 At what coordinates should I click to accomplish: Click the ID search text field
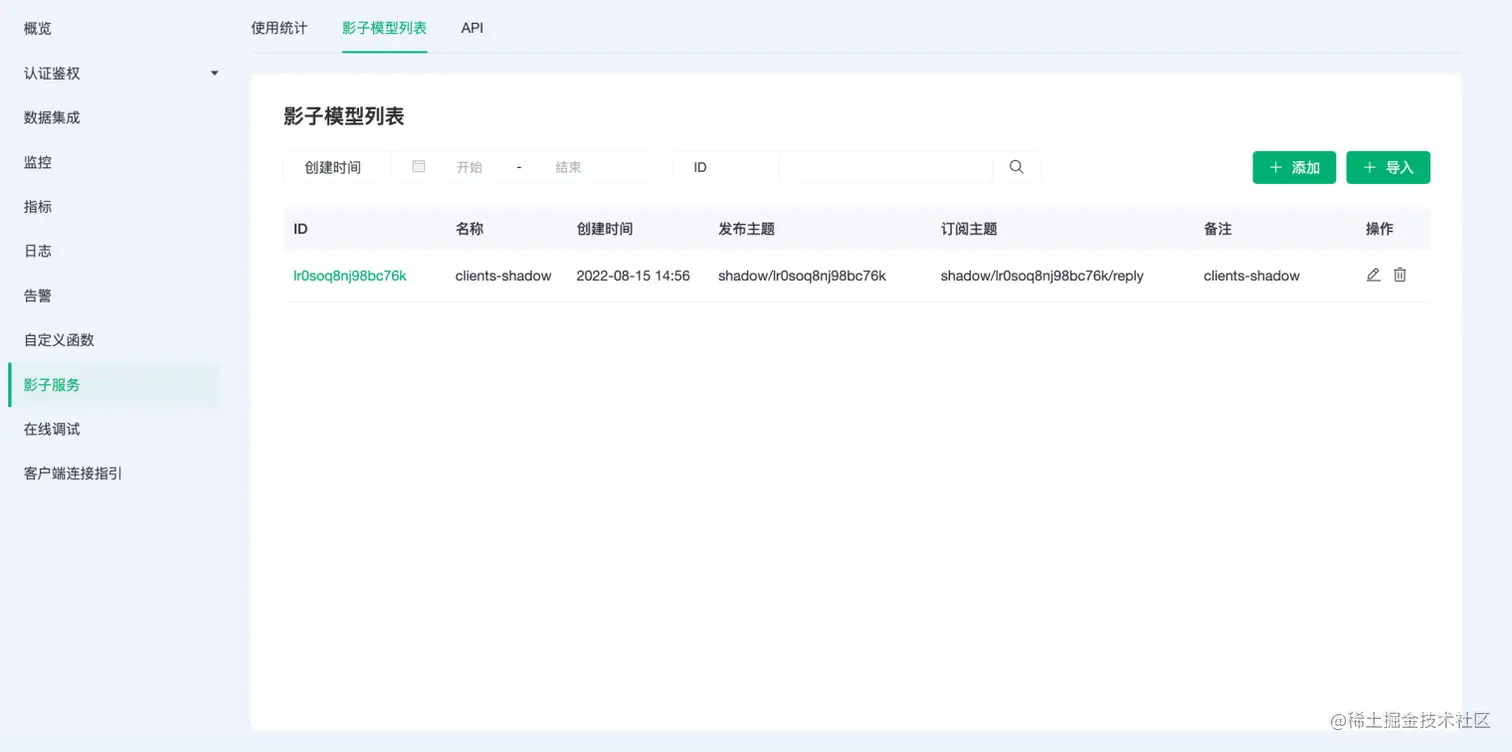[885, 167]
